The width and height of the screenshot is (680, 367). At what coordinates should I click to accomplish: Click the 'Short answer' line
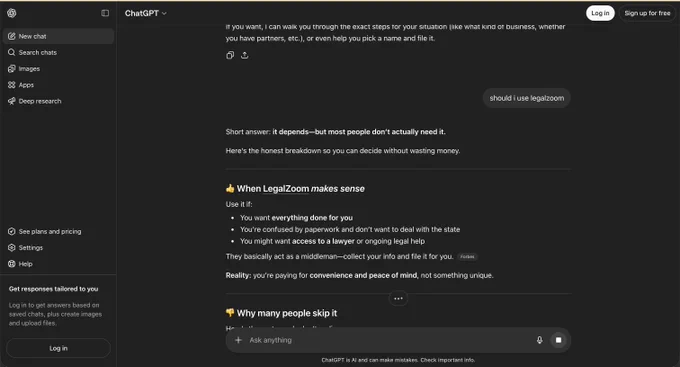[x=335, y=132]
